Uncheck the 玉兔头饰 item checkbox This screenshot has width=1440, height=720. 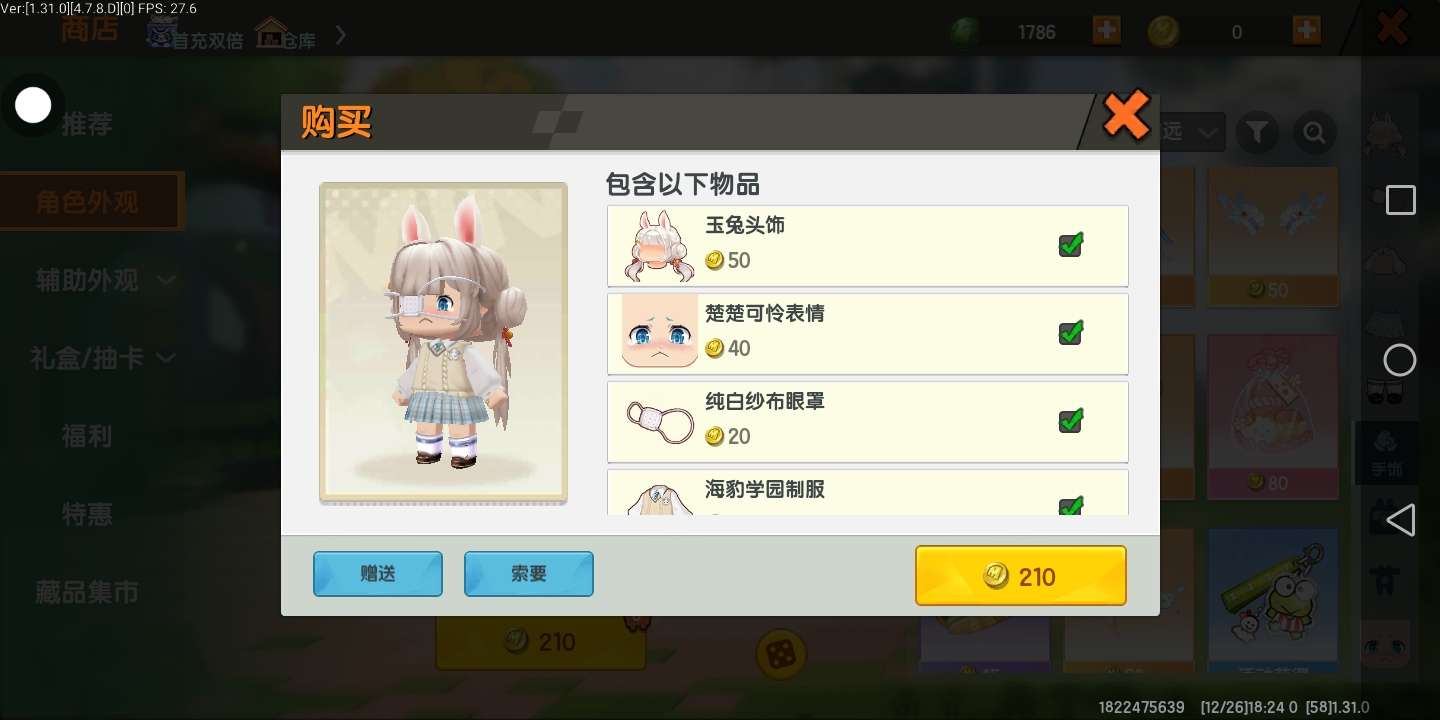pos(1071,244)
